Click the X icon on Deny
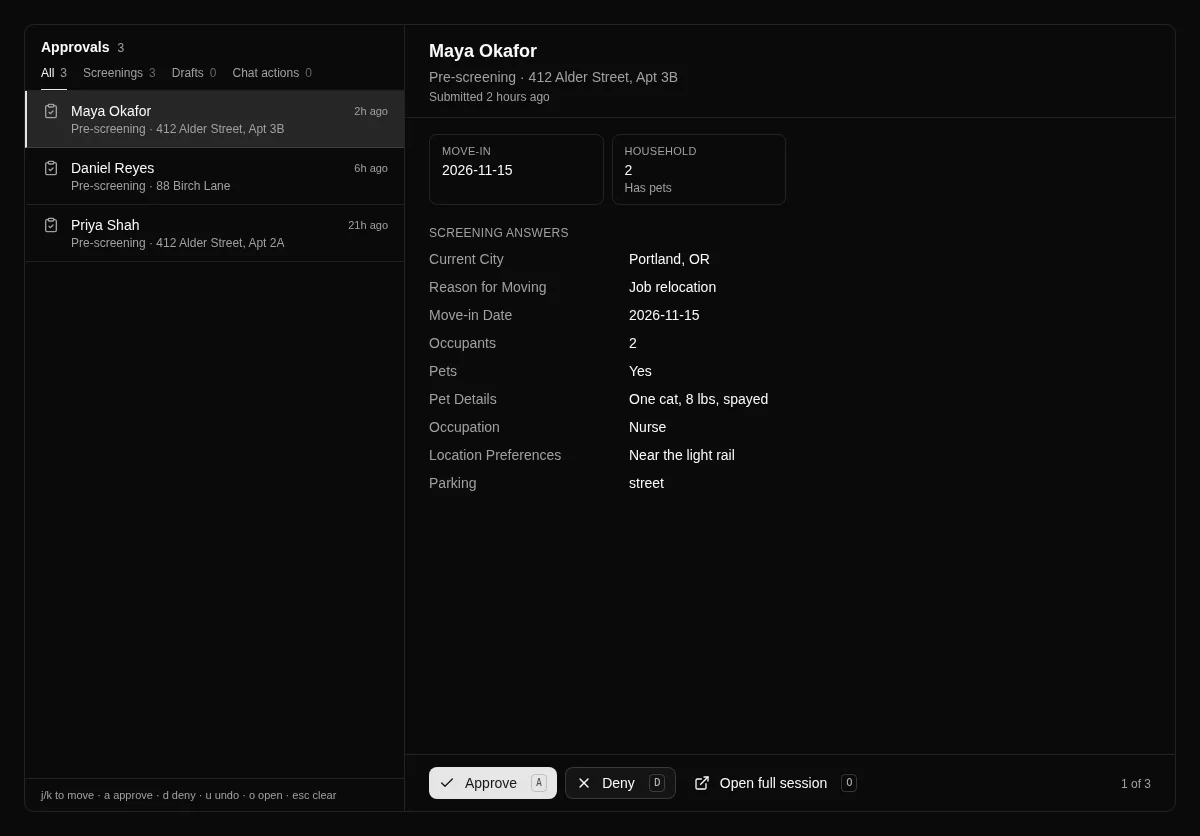 [584, 783]
